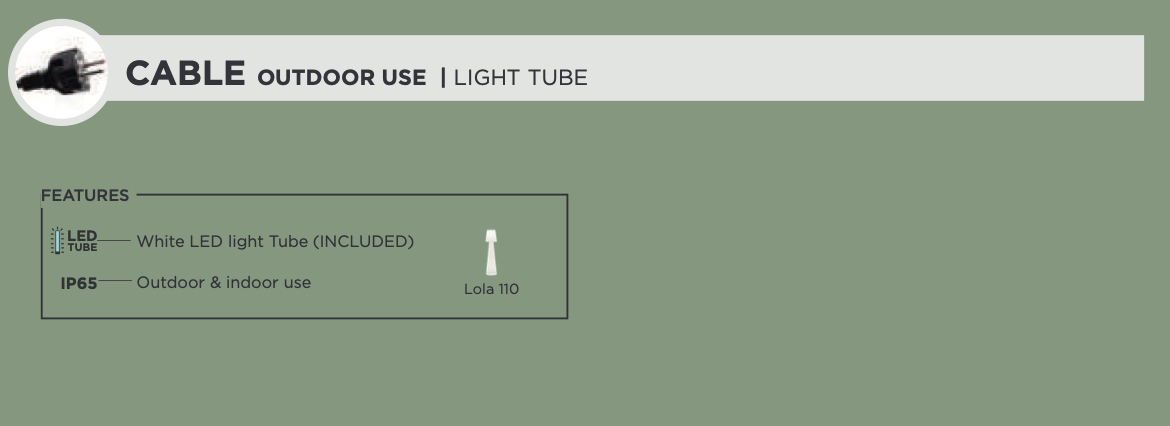The width and height of the screenshot is (1170, 426).
Task: Click the LED tube icon
Action: click(x=57, y=241)
